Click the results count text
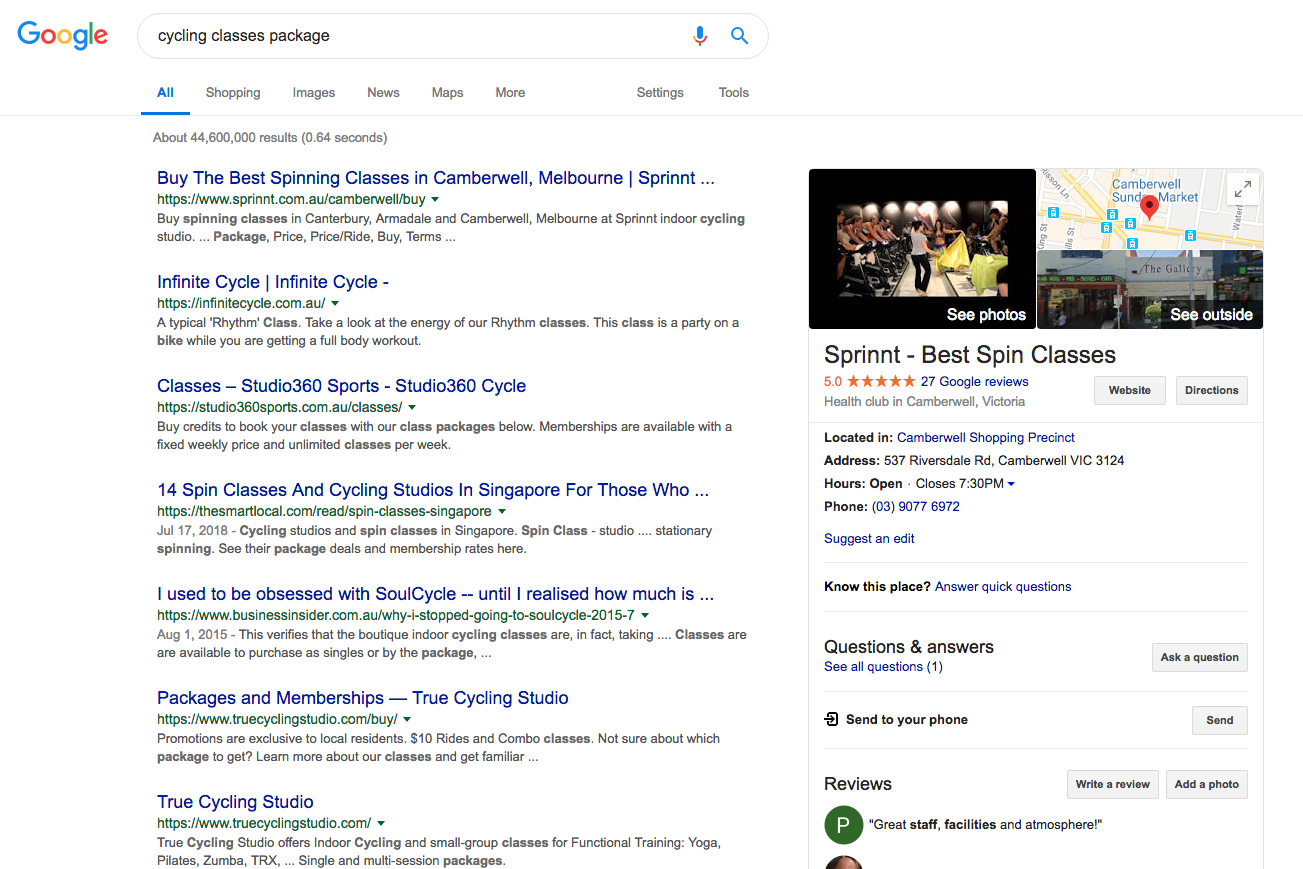 click(270, 137)
